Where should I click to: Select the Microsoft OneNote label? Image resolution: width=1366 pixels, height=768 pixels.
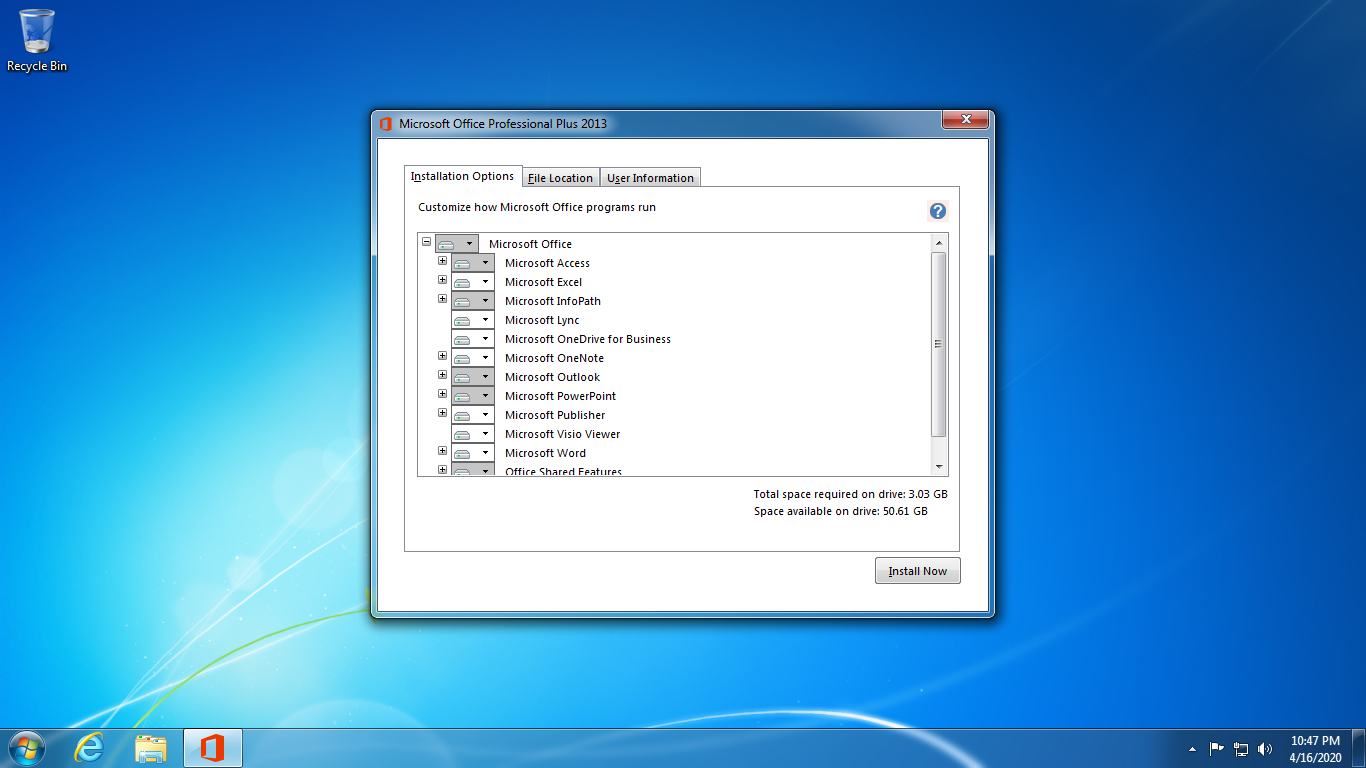coord(554,358)
